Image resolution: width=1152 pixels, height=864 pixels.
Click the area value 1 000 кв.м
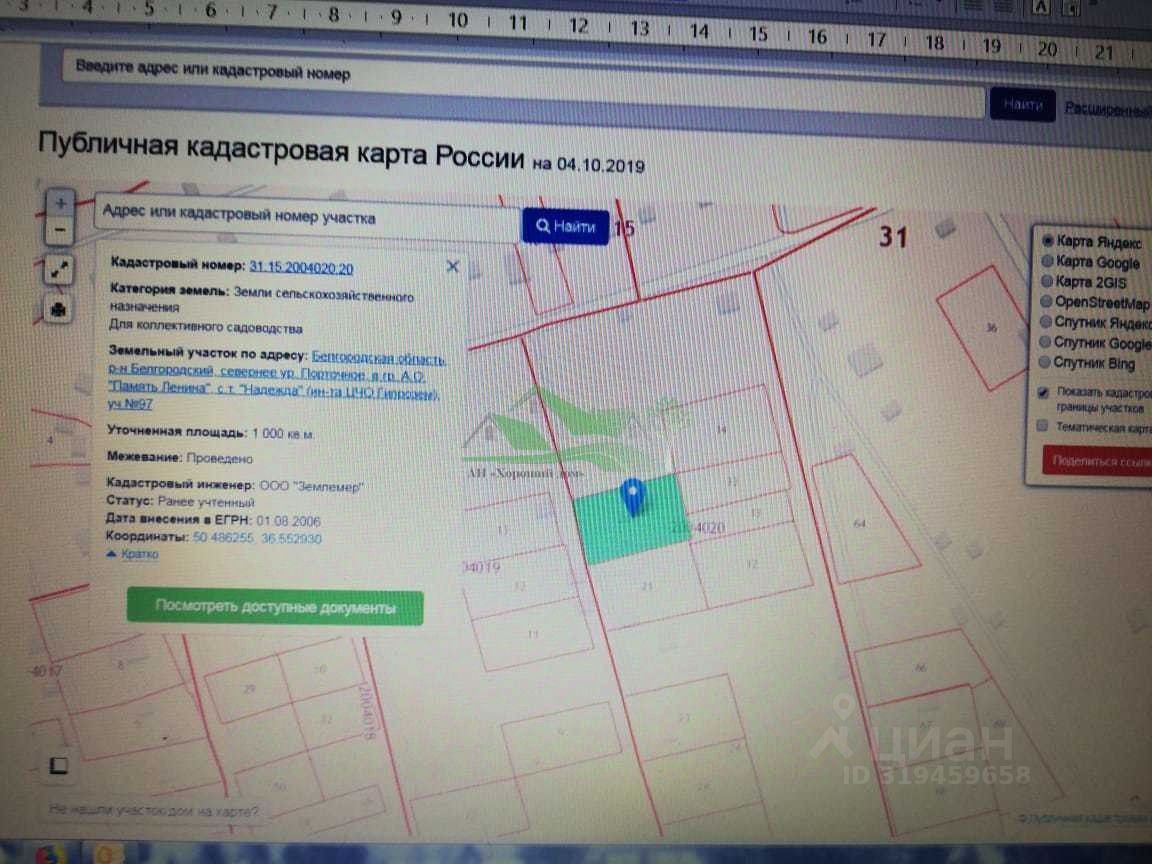[283, 433]
